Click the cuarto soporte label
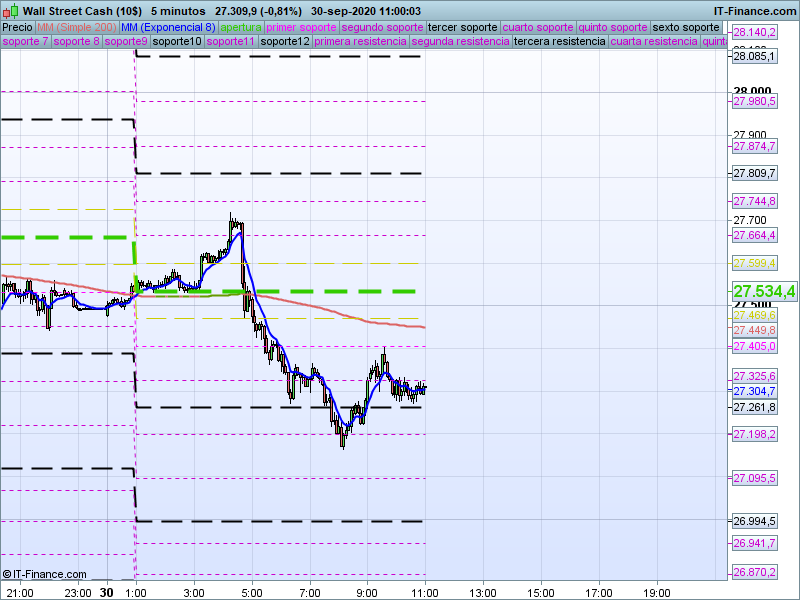Viewport: 800px width, 600px height. pyautogui.click(x=538, y=28)
